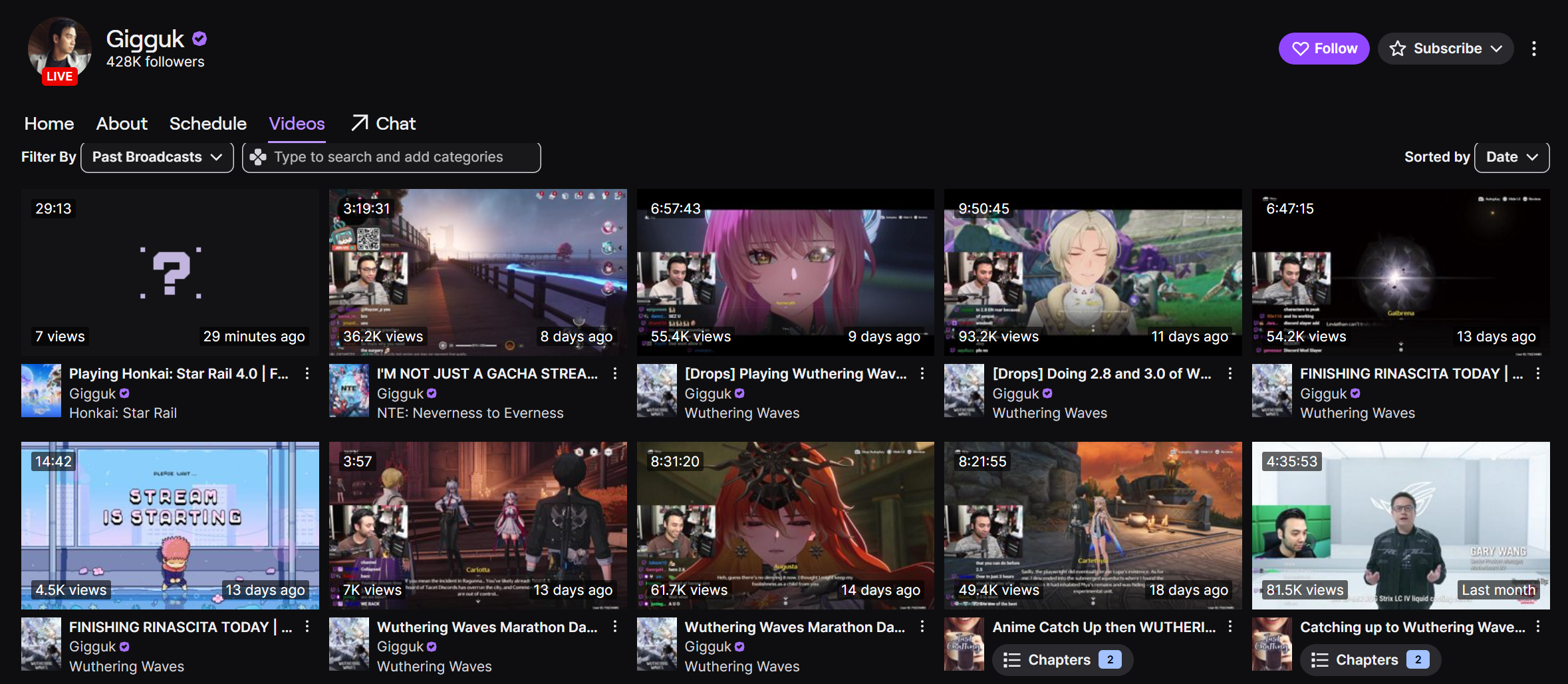Play the 8:31:20 broadcast thumbnail

(x=785, y=526)
